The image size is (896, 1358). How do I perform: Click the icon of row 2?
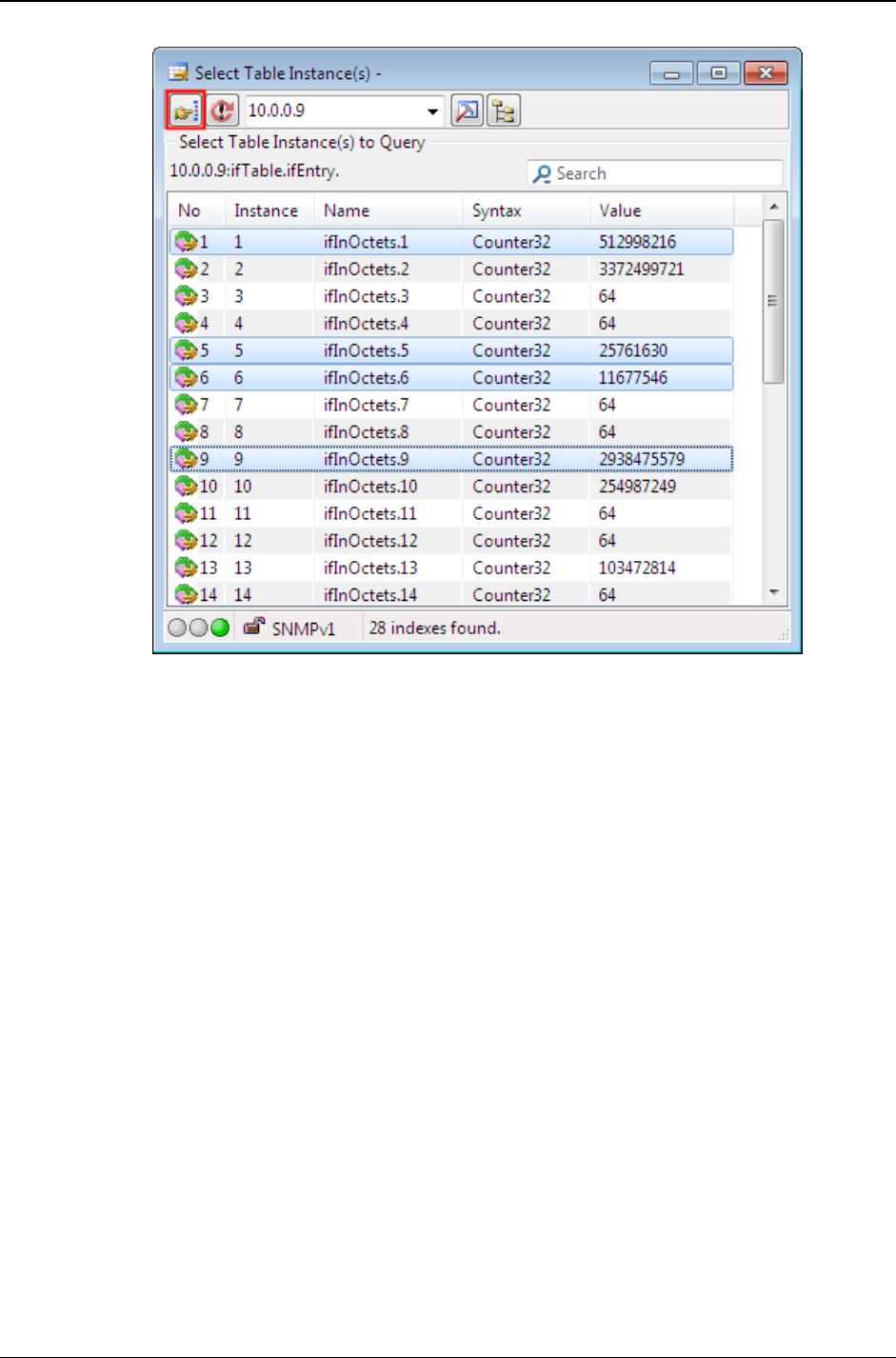[x=186, y=270]
